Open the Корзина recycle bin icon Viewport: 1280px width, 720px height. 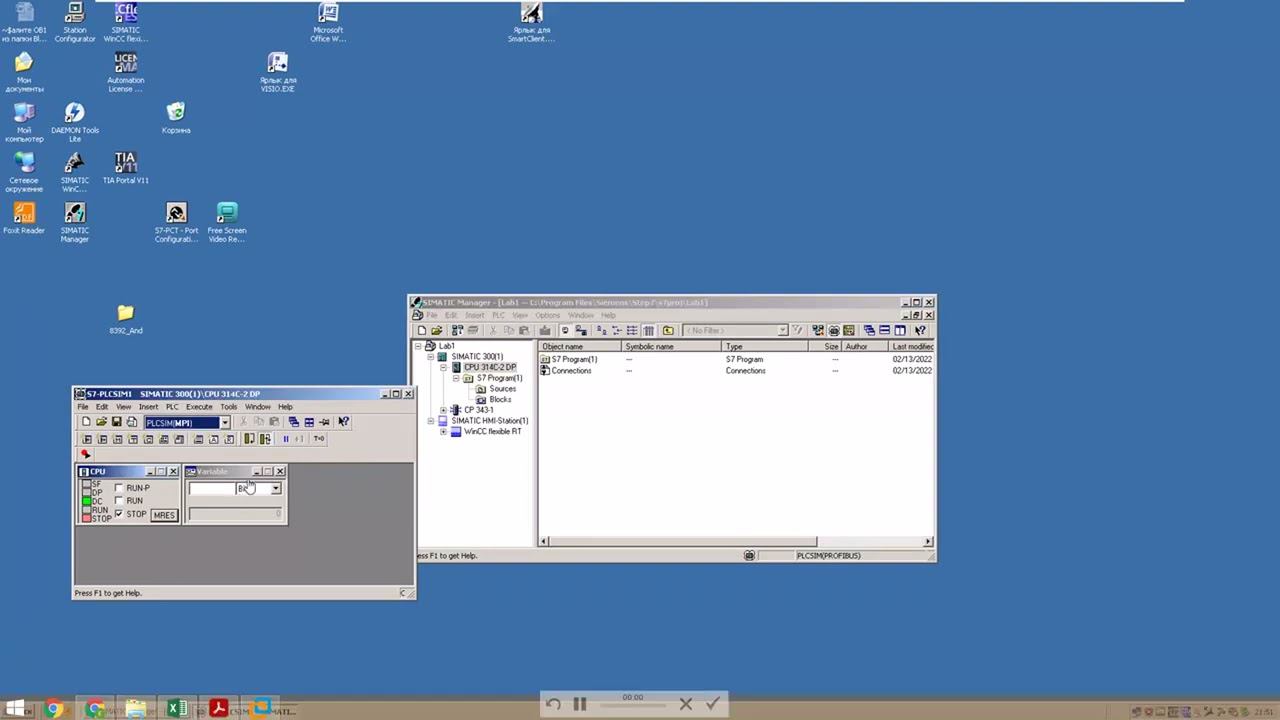[176, 118]
